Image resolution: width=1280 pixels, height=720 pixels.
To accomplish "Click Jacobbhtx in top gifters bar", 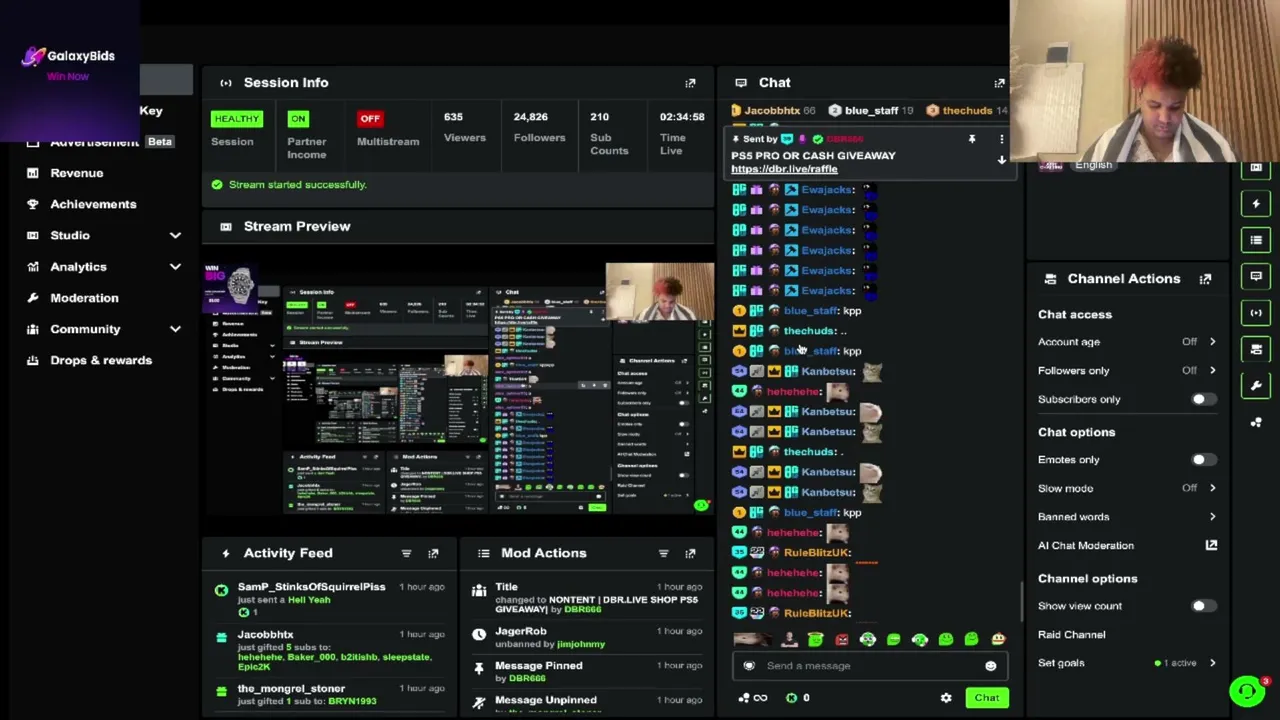I will tap(771, 111).
